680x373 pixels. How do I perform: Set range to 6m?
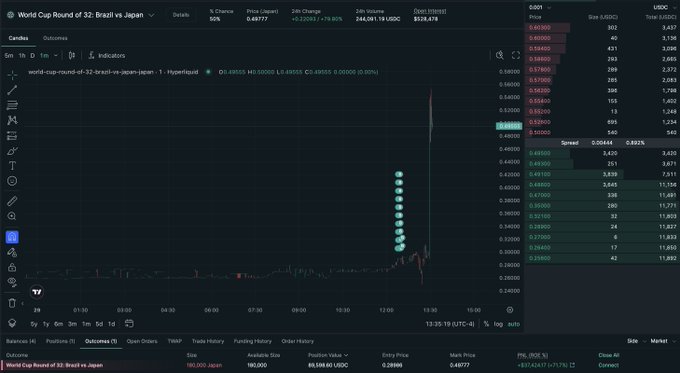coord(59,324)
